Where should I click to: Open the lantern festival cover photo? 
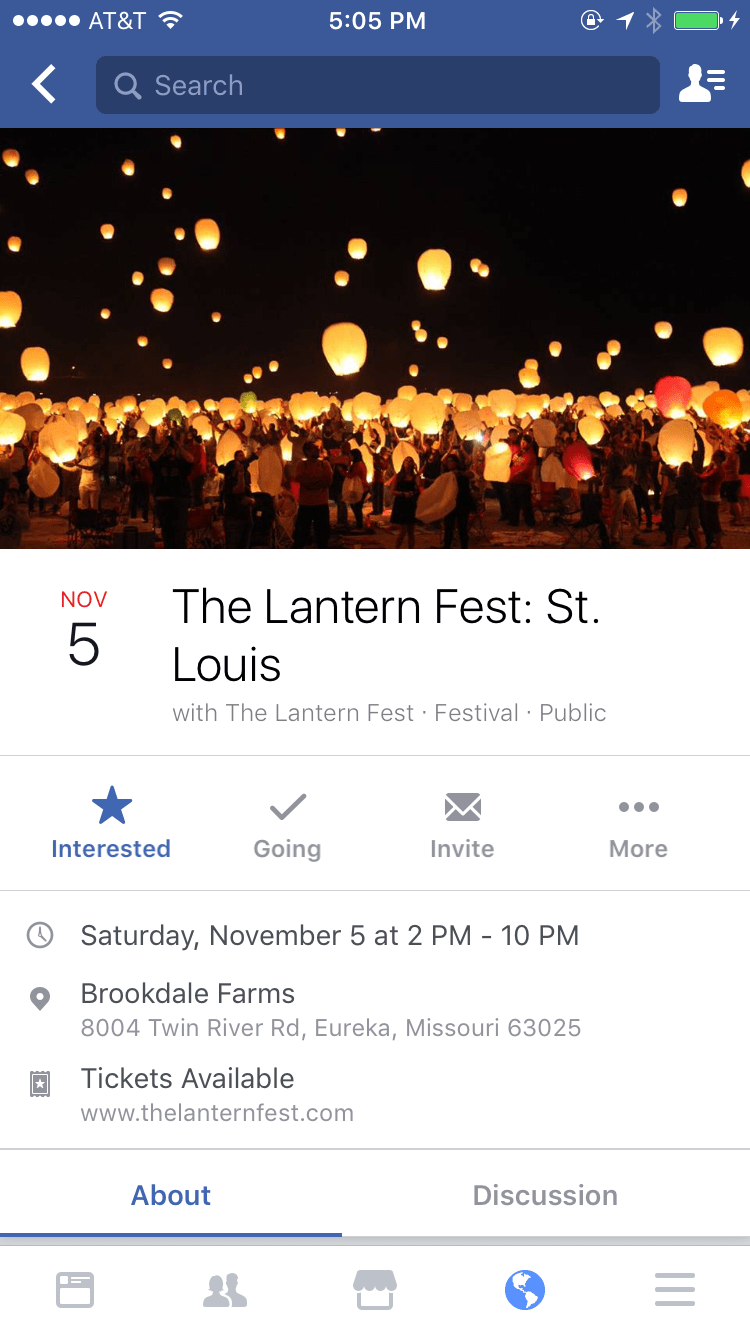tap(375, 338)
